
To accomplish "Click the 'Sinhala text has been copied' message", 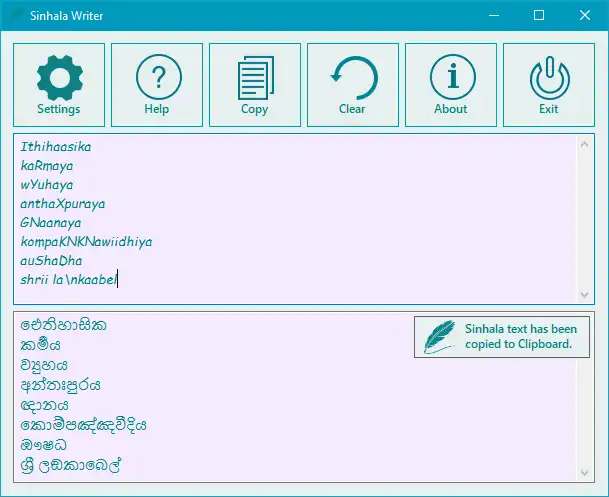I will point(520,336).
